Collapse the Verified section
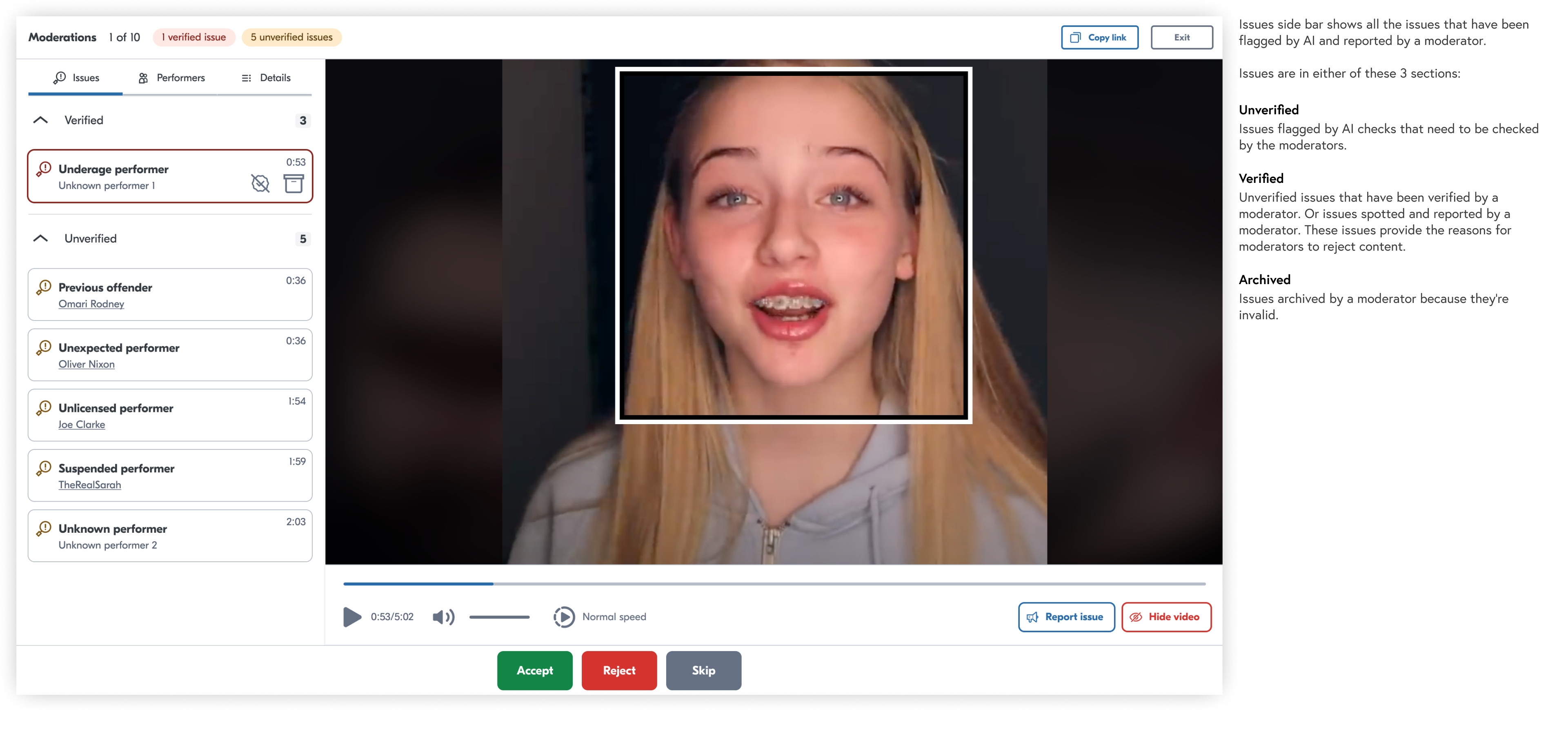The width and height of the screenshot is (1568, 734). point(40,120)
